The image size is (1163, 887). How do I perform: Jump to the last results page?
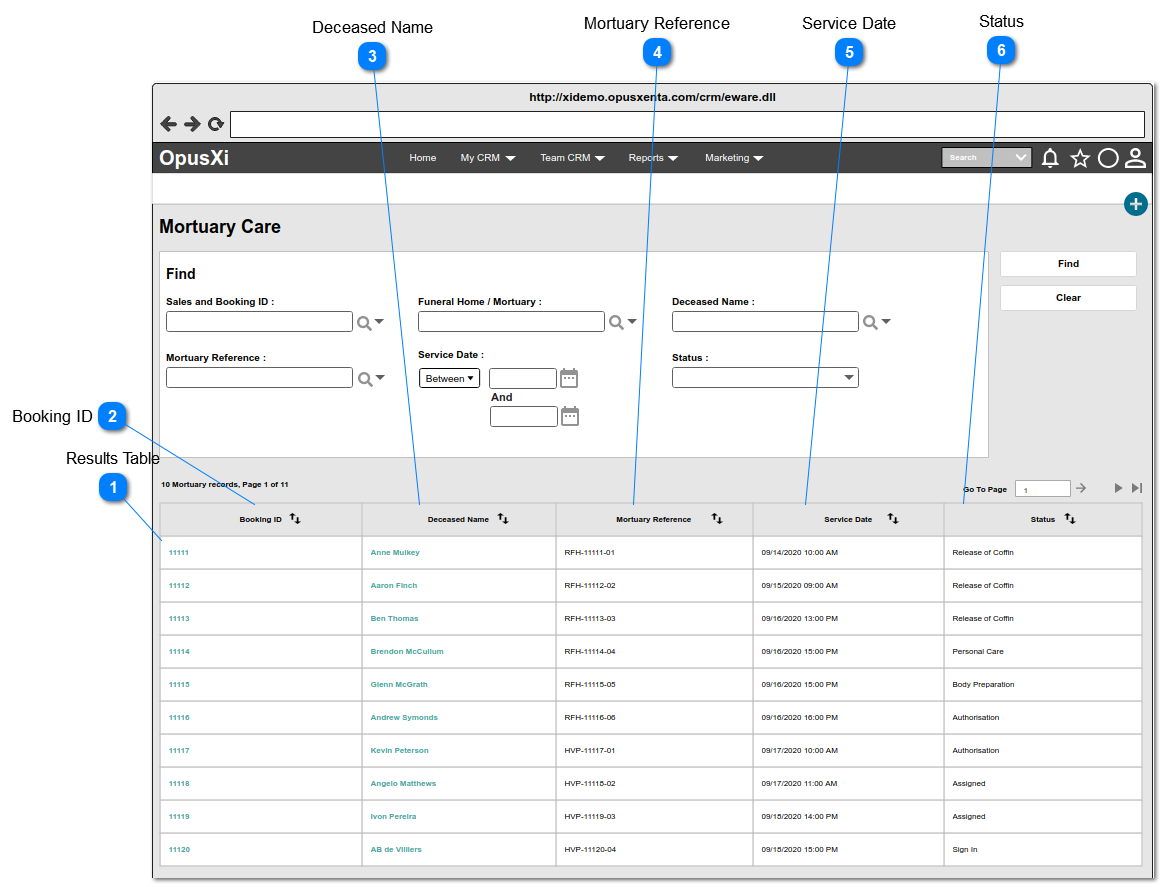click(1136, 488)
